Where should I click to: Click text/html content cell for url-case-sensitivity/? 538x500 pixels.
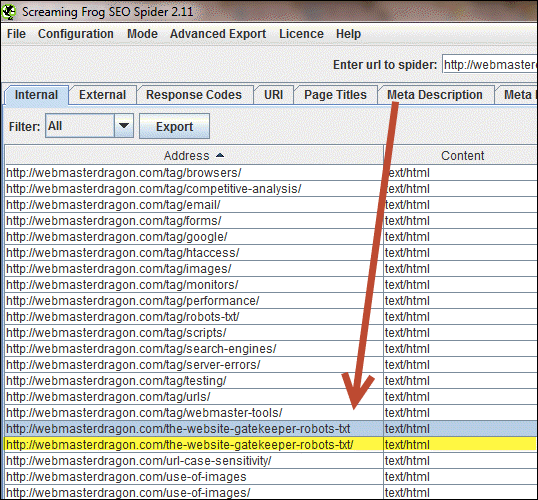coord(461,461)
